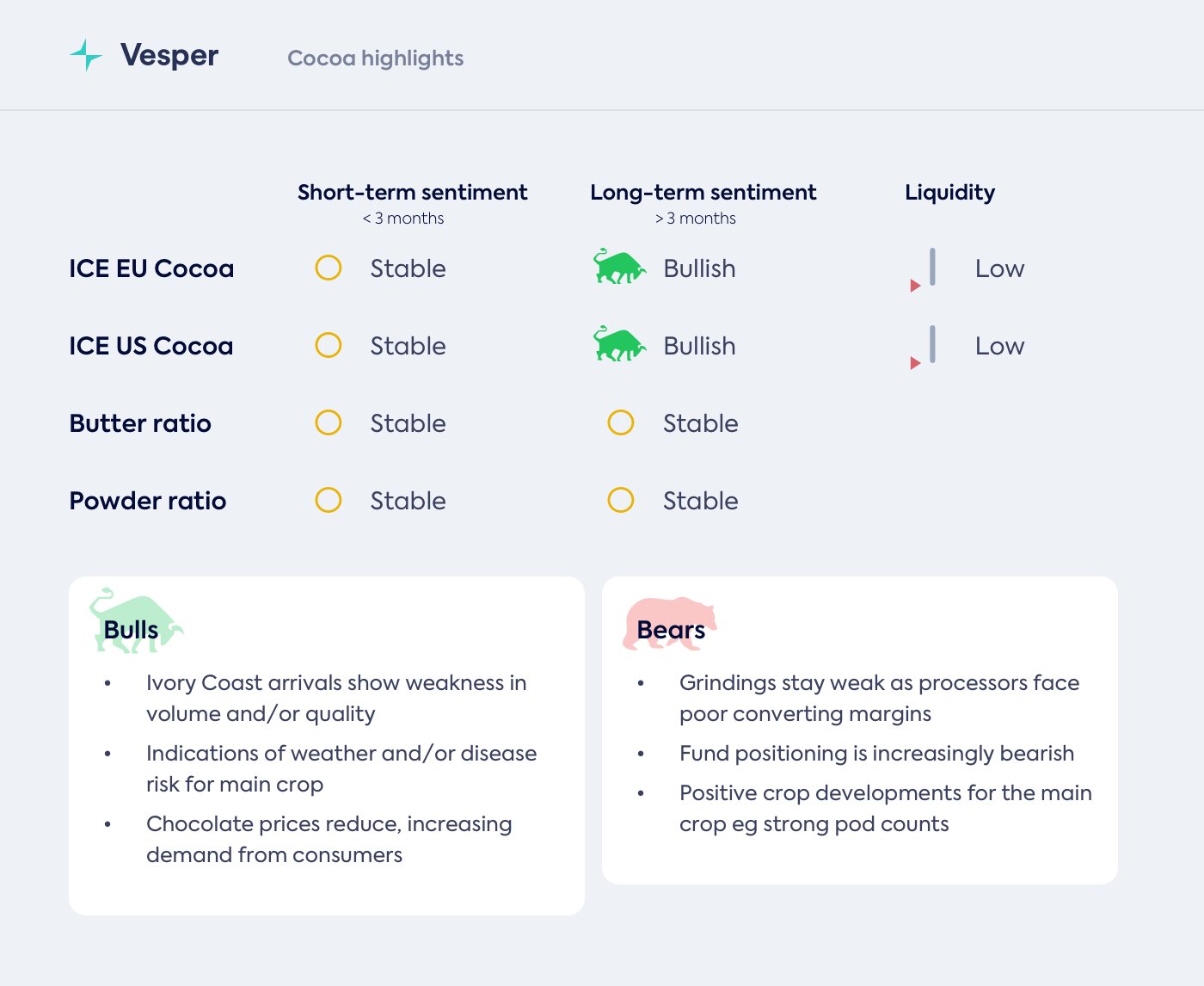Click the Short-term sentiment column header

tap(412, 193)
